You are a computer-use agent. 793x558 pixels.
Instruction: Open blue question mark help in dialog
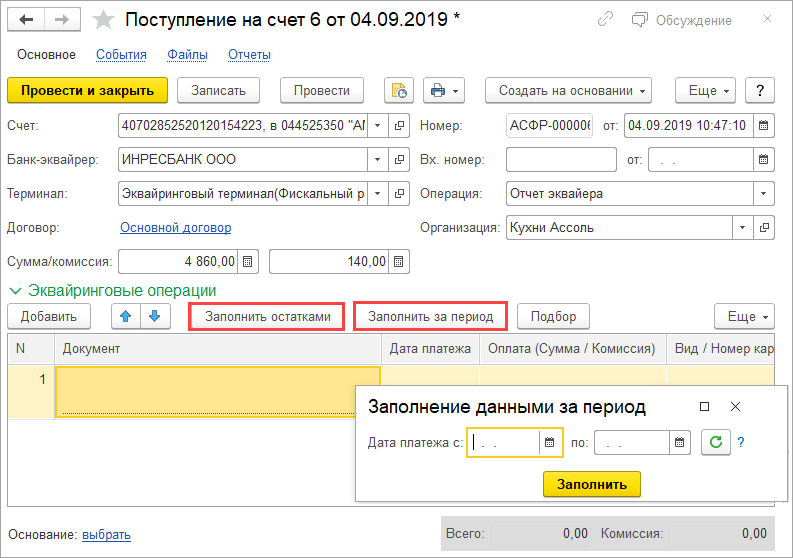click(x=741, y=443)
